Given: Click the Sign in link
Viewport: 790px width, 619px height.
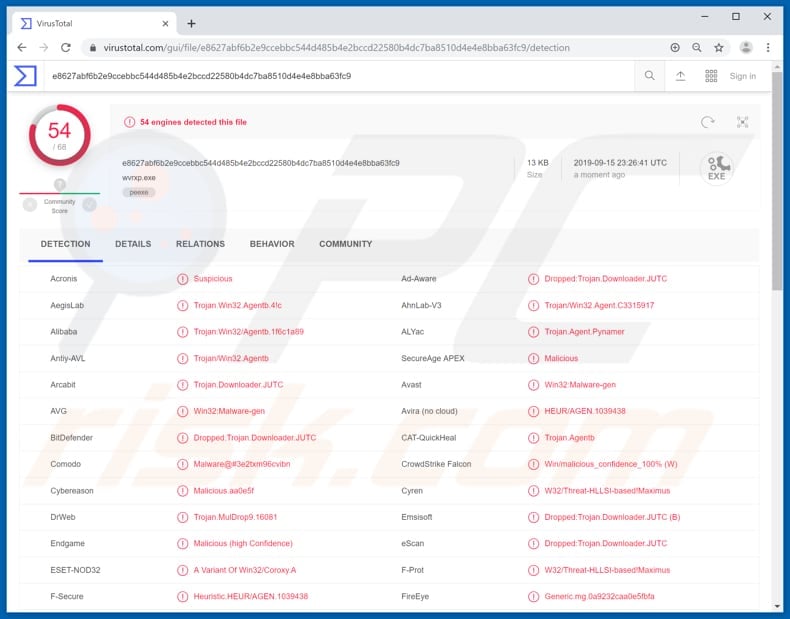Looking at the screenshot, I should (743, 76).
